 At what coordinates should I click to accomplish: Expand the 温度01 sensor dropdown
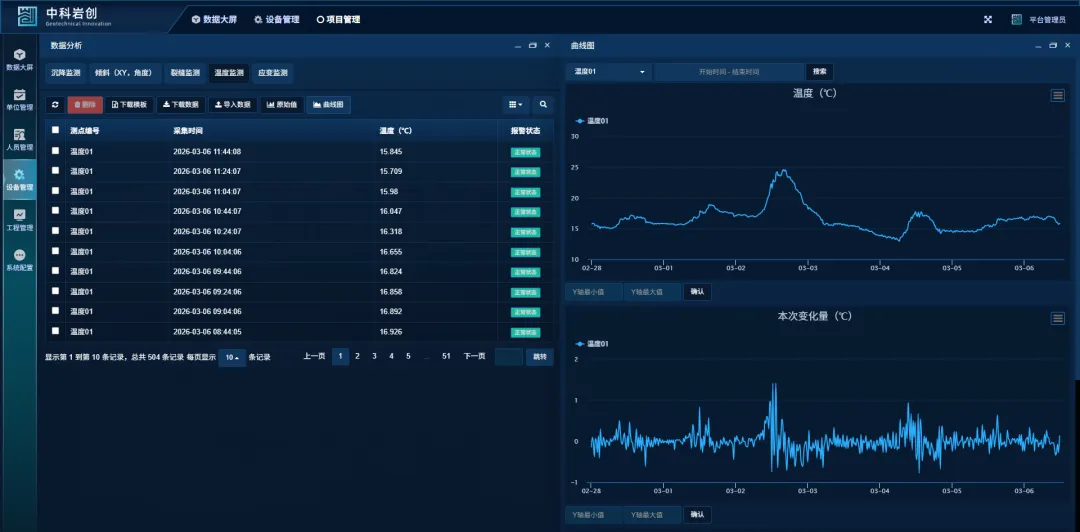point(608,72)
